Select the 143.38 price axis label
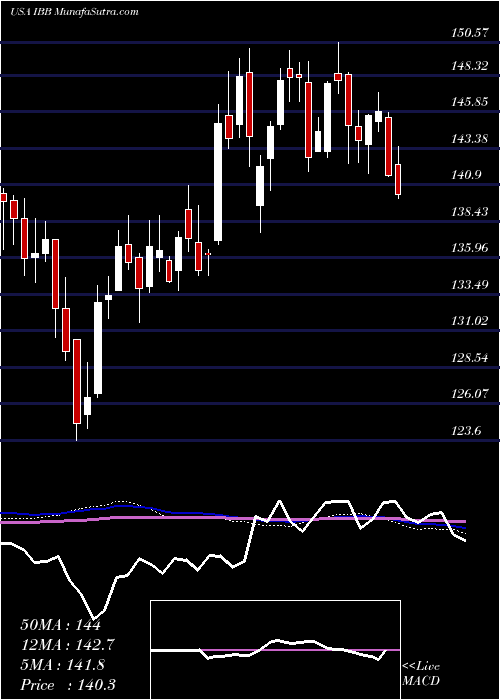Image resolution: width=500 pixels, height=700 pixels. [x=471, y=139]
